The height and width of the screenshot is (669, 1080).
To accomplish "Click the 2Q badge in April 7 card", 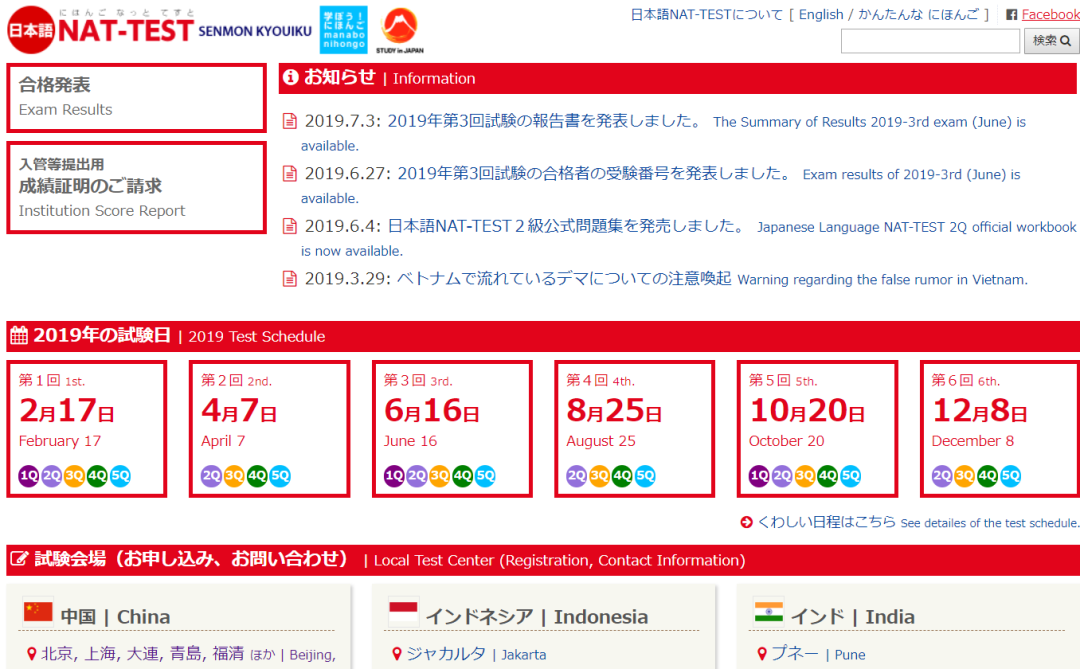I will coord(211,475).
